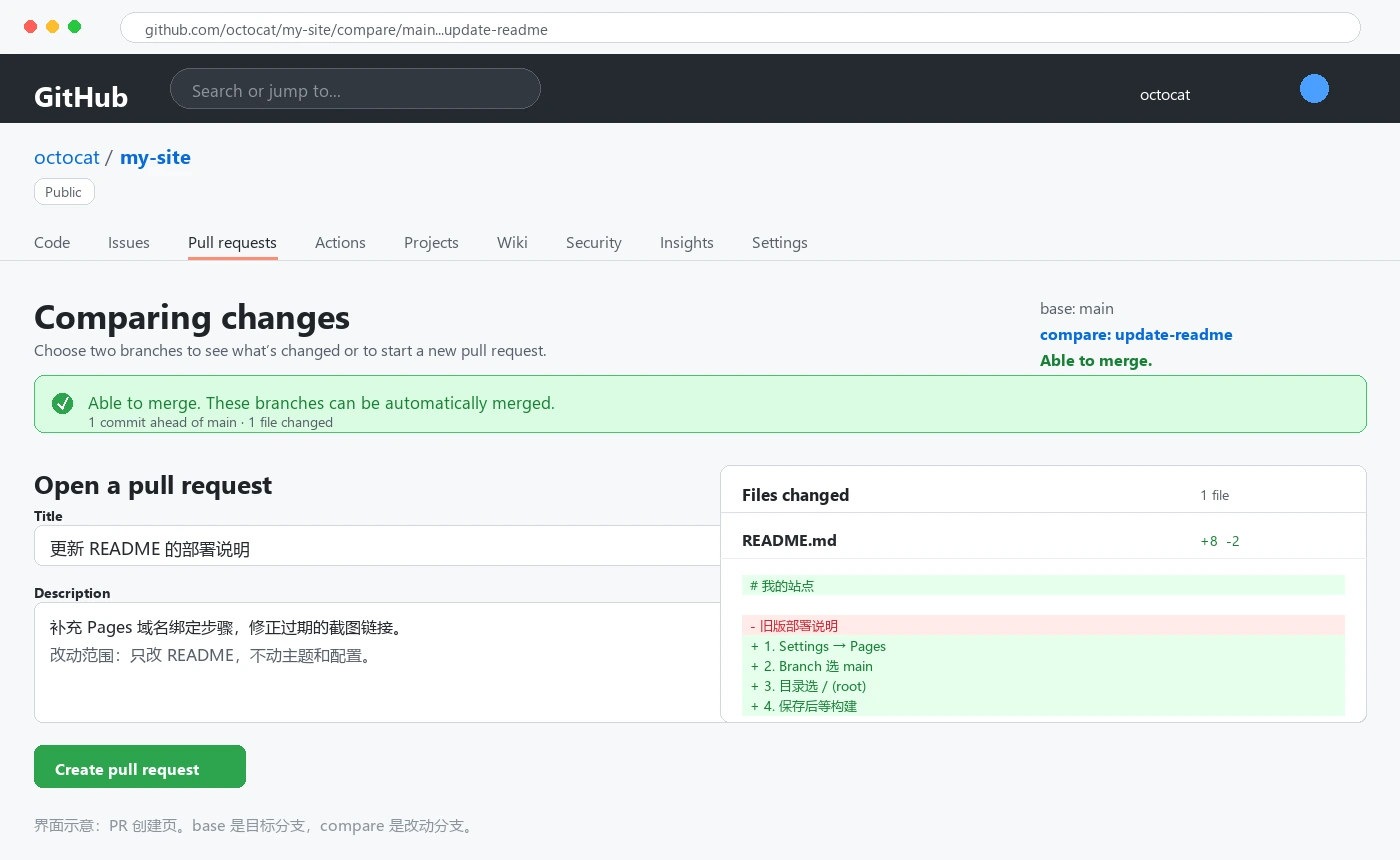Click Create pull request button
The image size is (1400, 860).
[140, 766]
